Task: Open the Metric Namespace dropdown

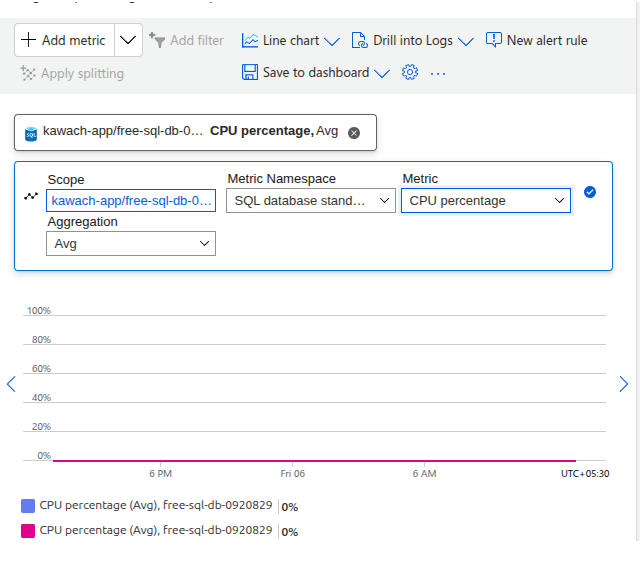Action: coord(311,200)
